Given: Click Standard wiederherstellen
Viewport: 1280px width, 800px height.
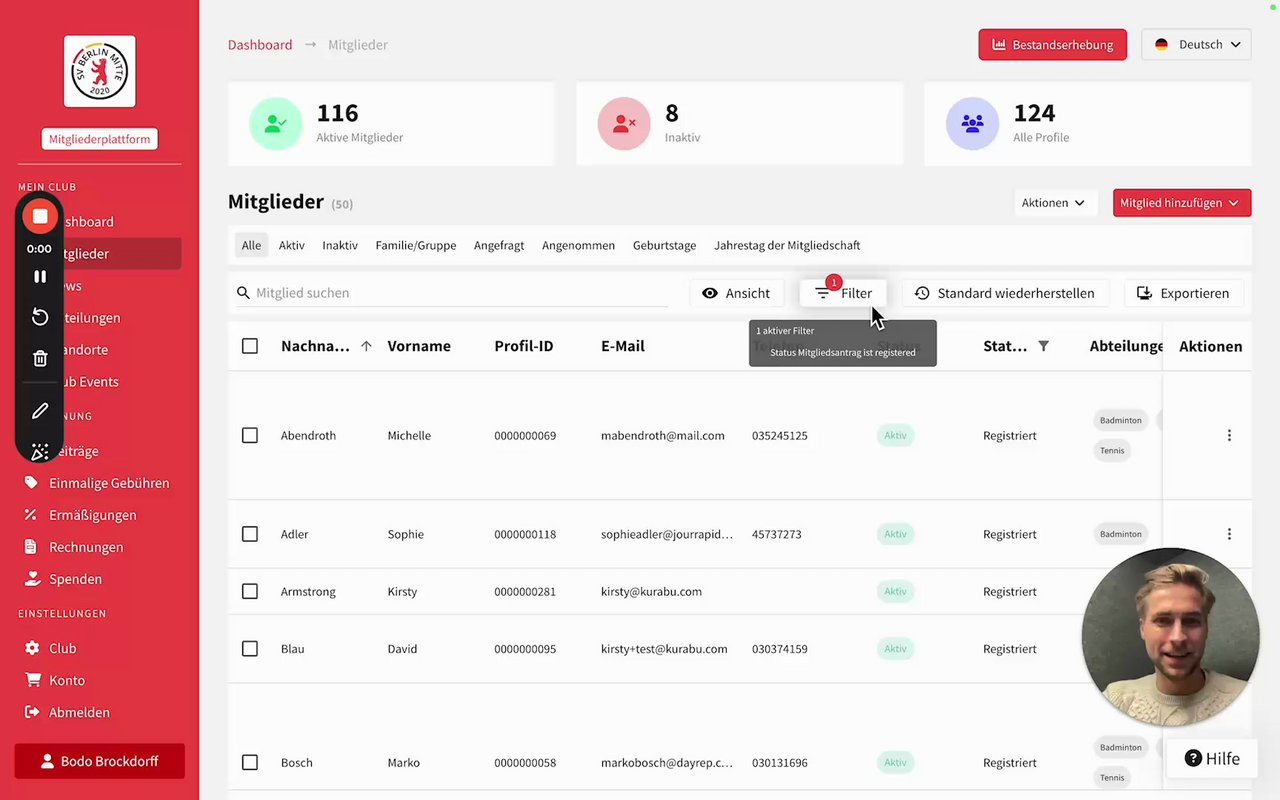Looking at the screenshot, I should point(1005,293).
